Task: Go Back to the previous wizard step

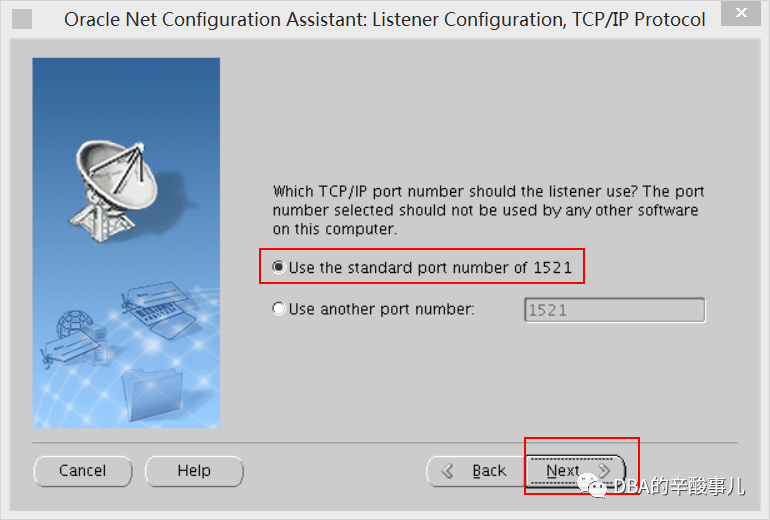Action: (476, 471)
